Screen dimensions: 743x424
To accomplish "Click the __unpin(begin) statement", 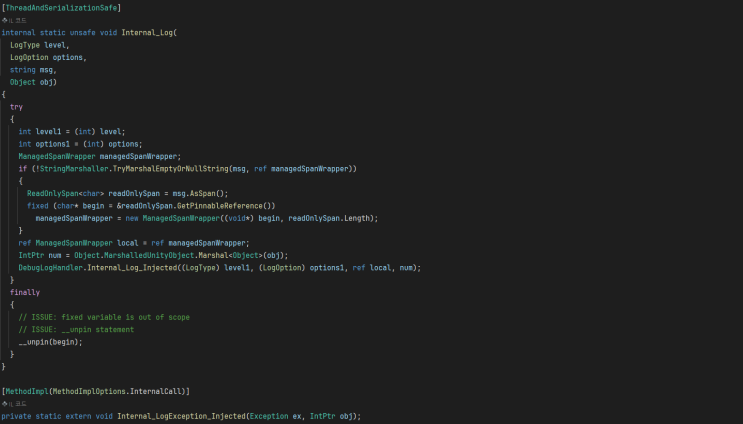I will click(50, 342).
